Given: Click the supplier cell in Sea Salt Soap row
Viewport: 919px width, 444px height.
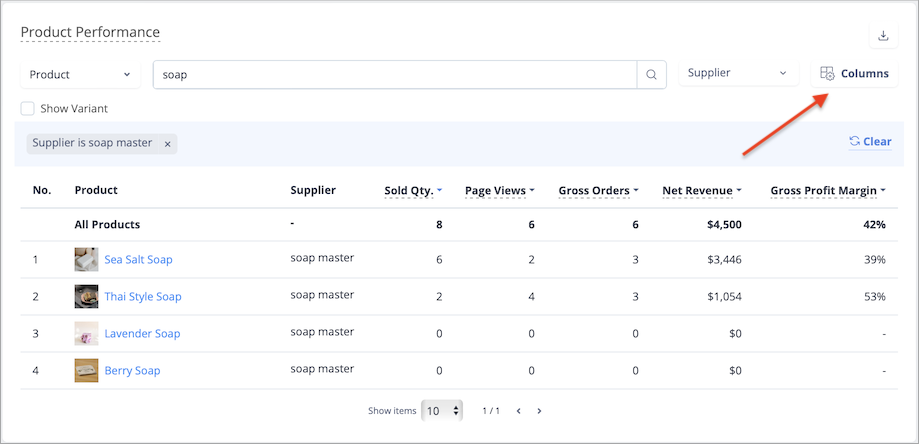Looking at the screenshot, I should click(322, 258).
